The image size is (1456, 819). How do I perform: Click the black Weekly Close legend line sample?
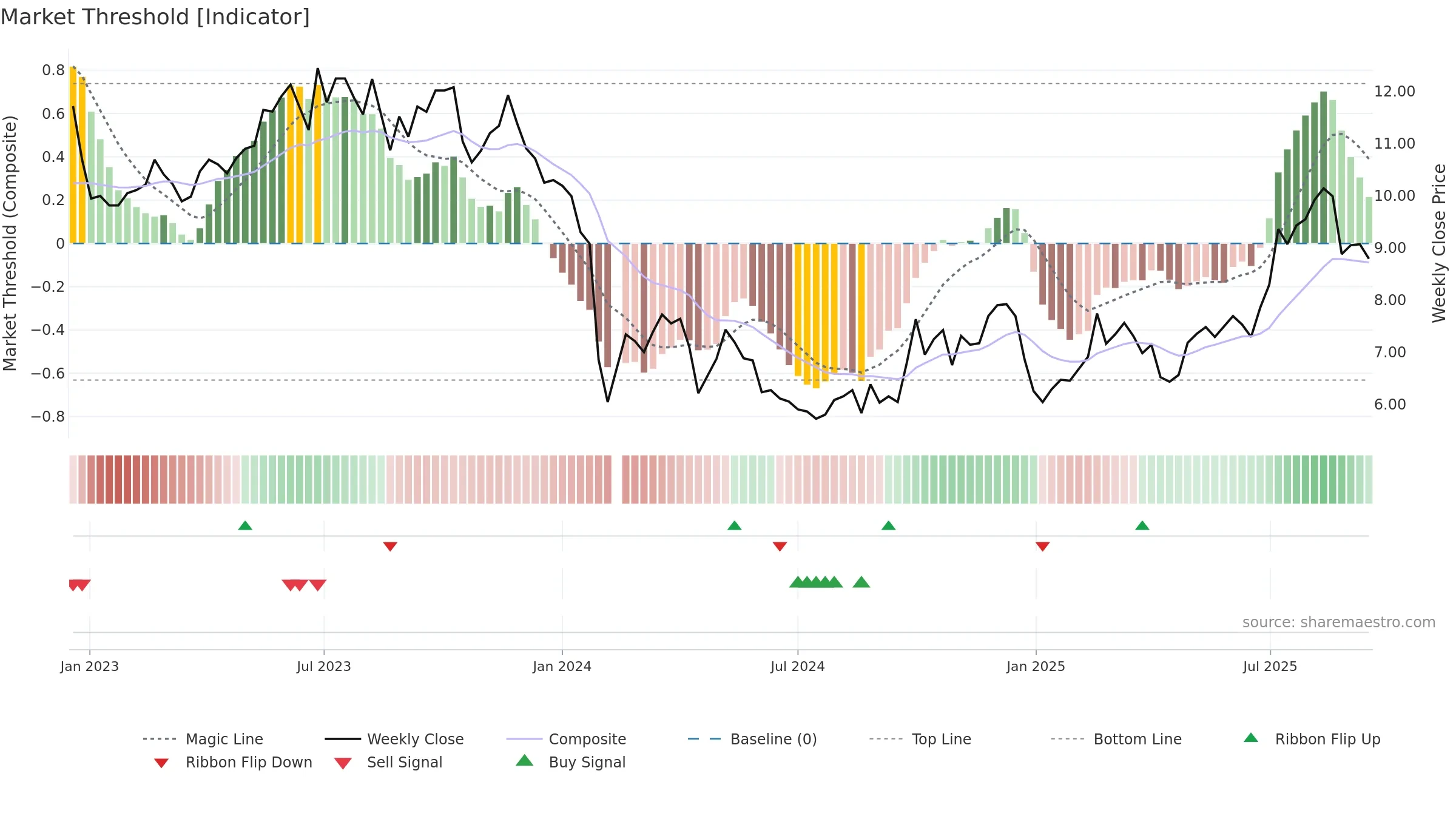[343, 739]
